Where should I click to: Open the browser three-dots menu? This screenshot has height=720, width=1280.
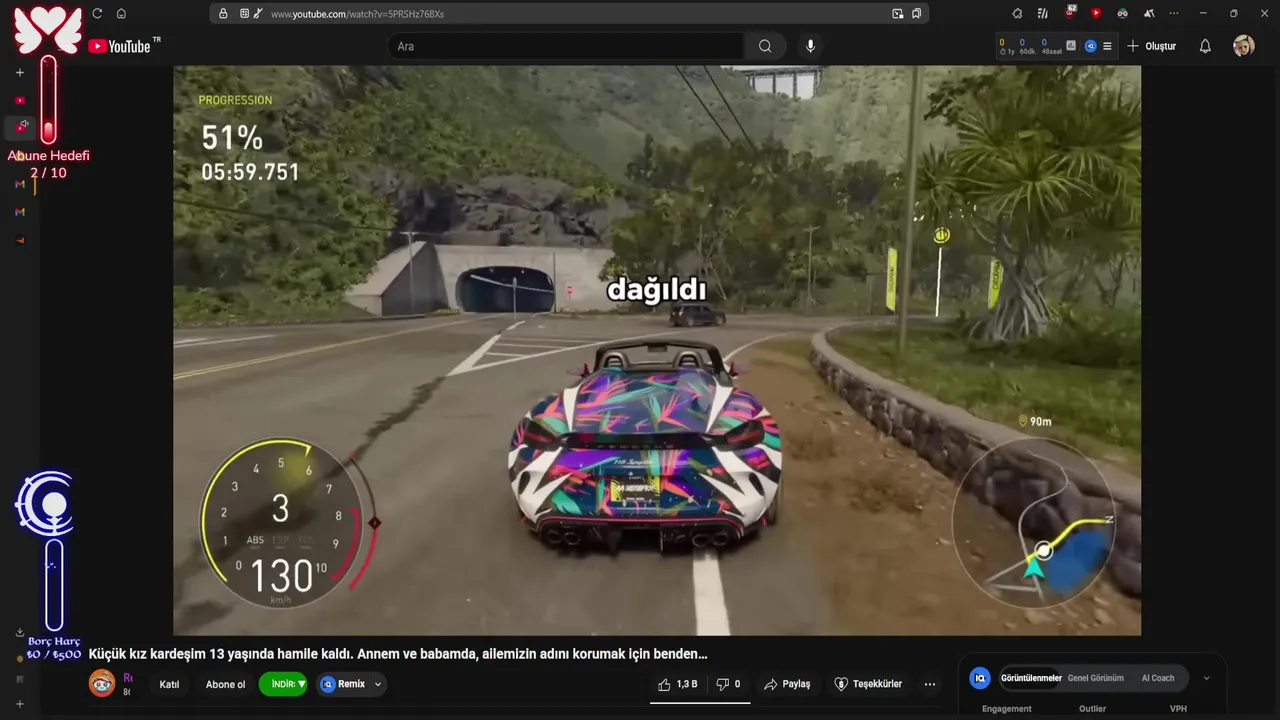click(1174, 13)
